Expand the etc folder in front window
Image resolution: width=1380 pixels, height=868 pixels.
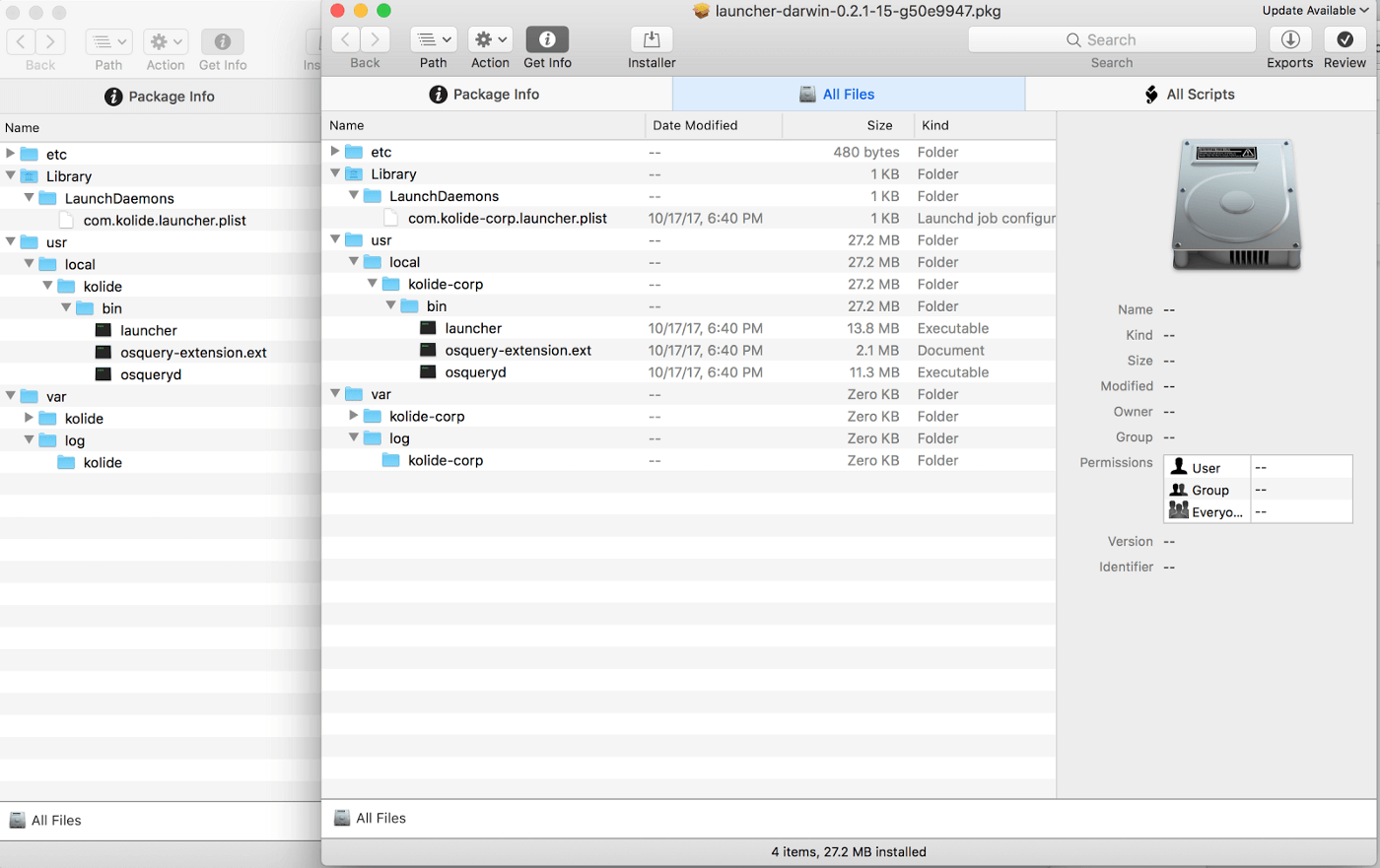(x=335, y=152)
